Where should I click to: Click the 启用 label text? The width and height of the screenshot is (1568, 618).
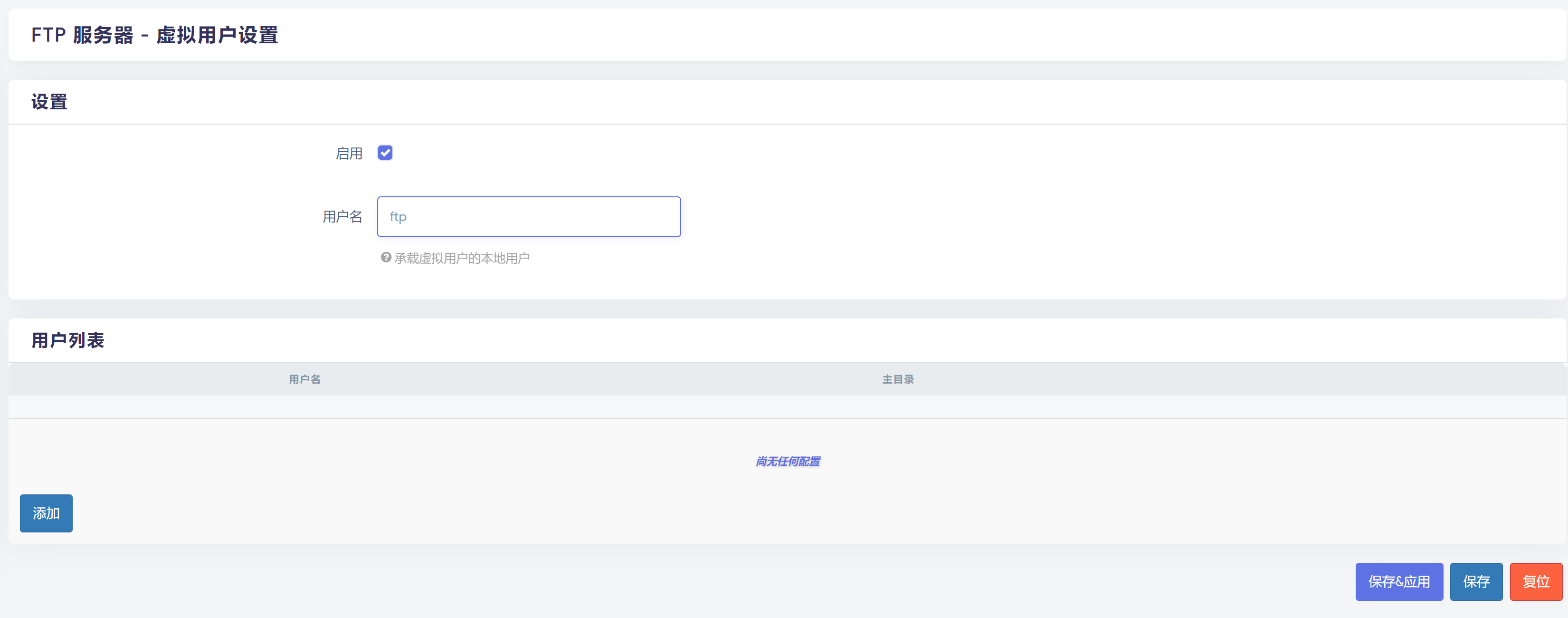coord(349,154)
